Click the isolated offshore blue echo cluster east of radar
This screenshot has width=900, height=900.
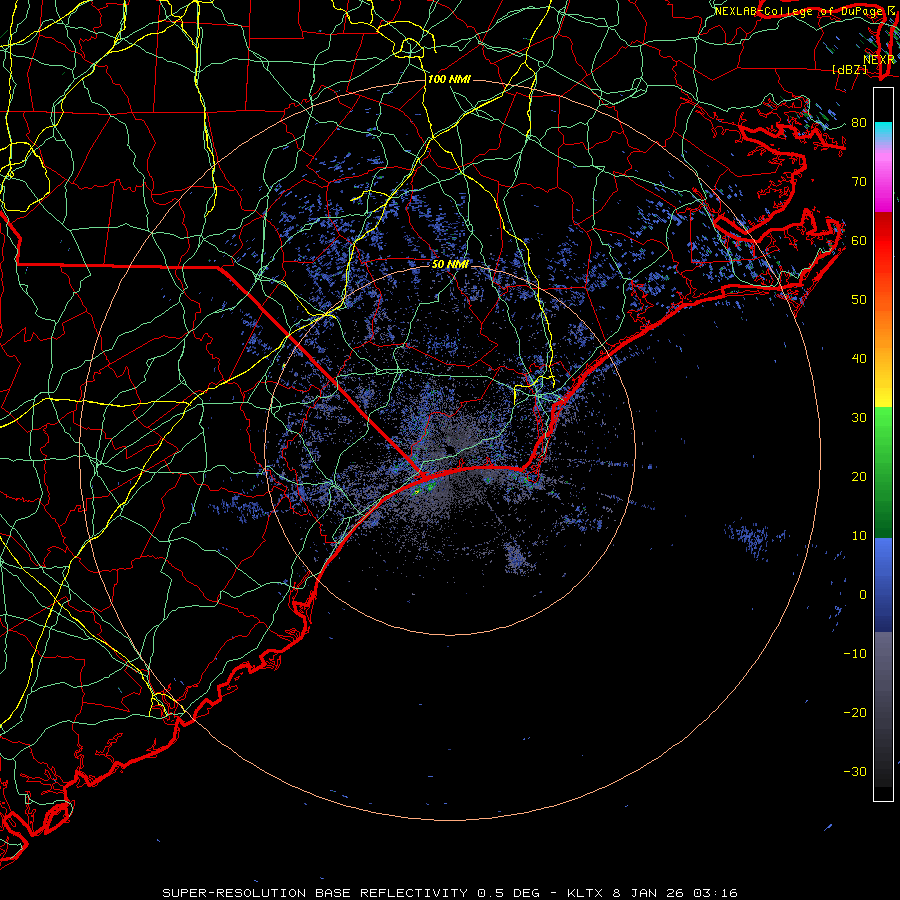tap(753, 540)
